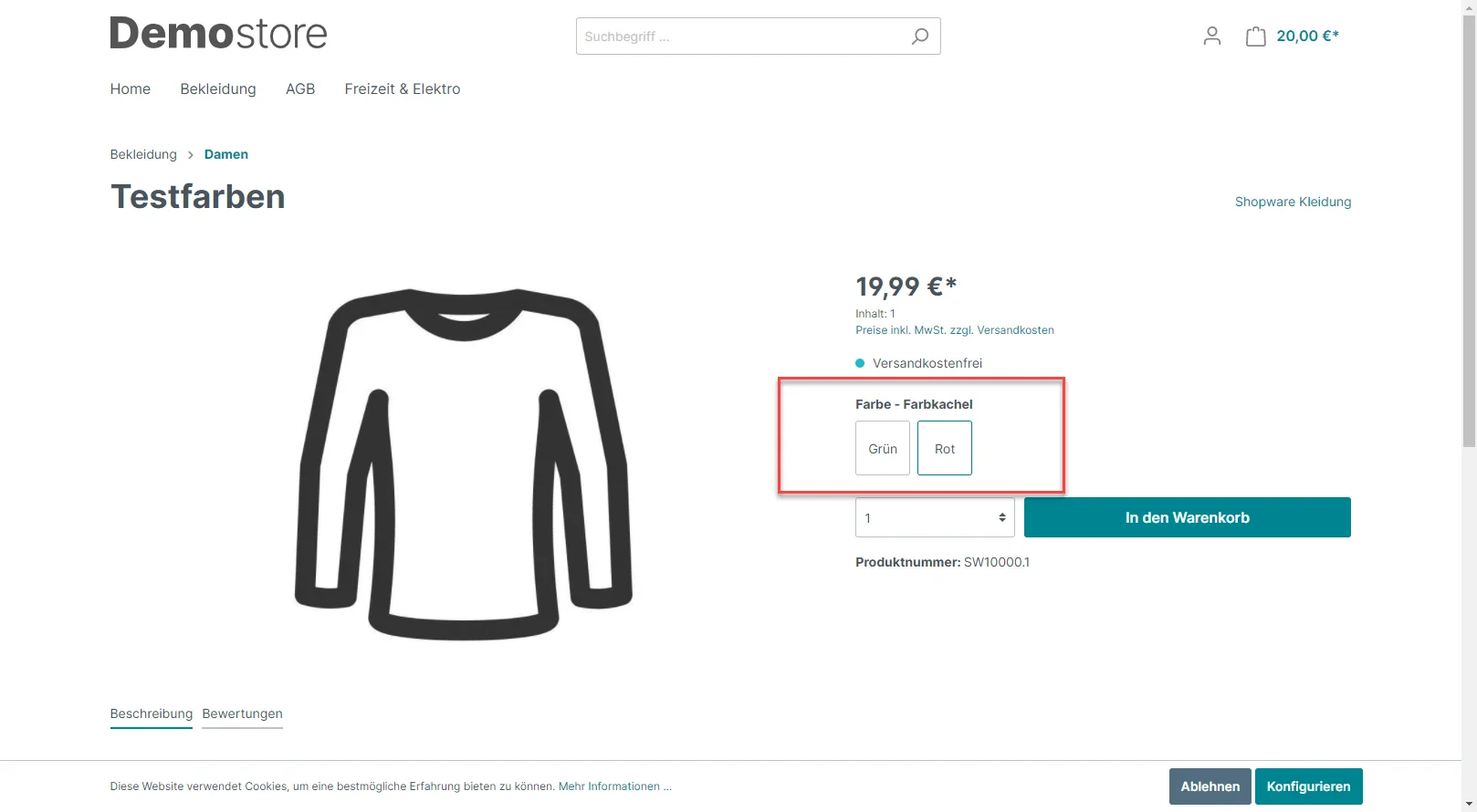
Task: Open the shopping cart bag icon
Action: tap(1256, 36)
